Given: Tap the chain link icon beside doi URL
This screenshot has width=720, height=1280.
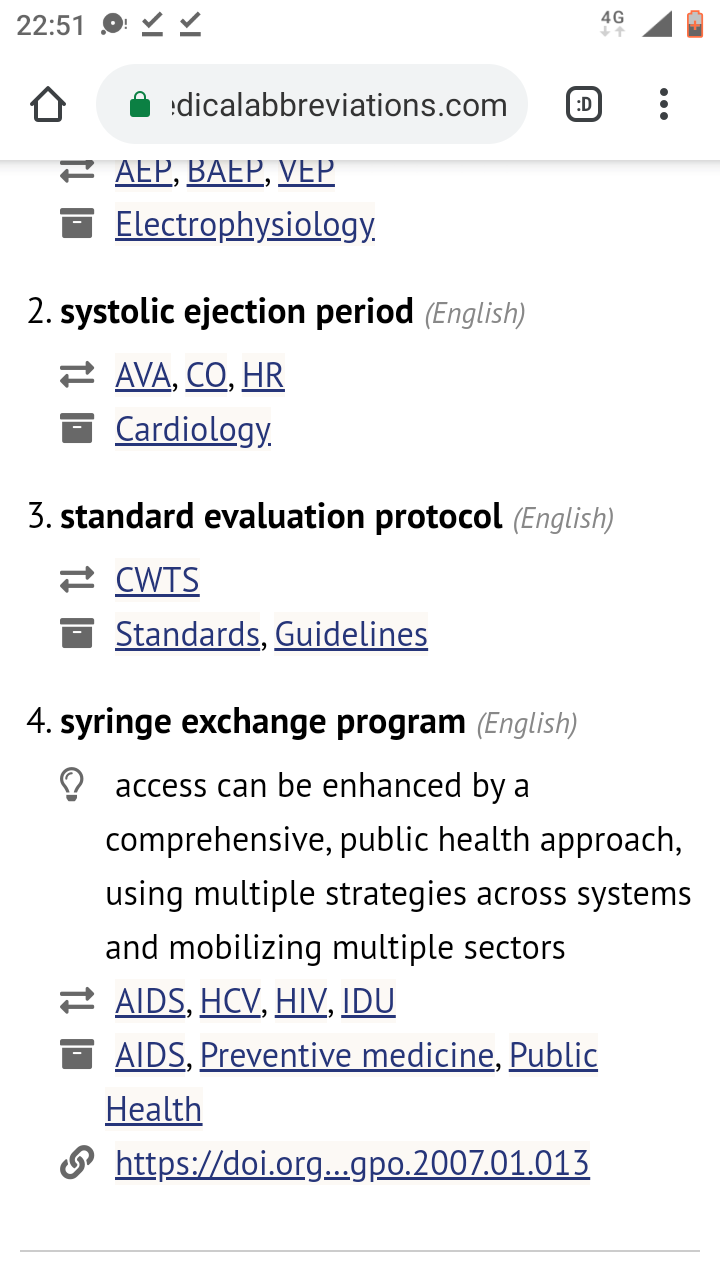Looking at the screenshot, I should (x=76, y=1163).
